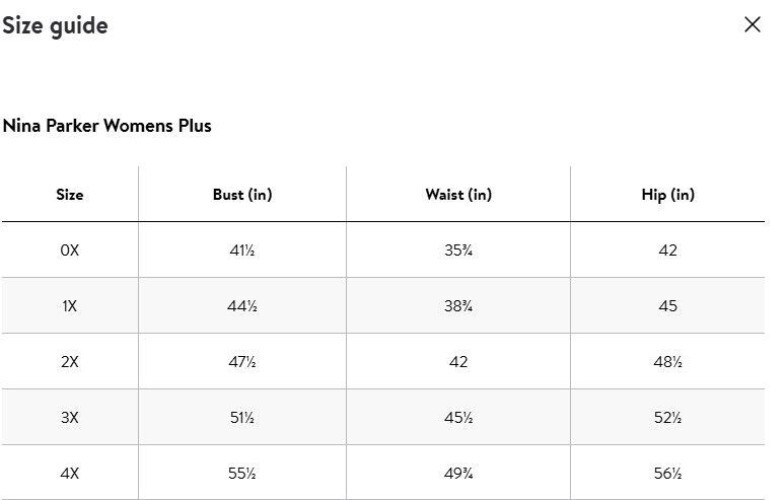This screenshot has width=770, height=500.
Task: Select the 3X size row label
Action: [70, 417]
